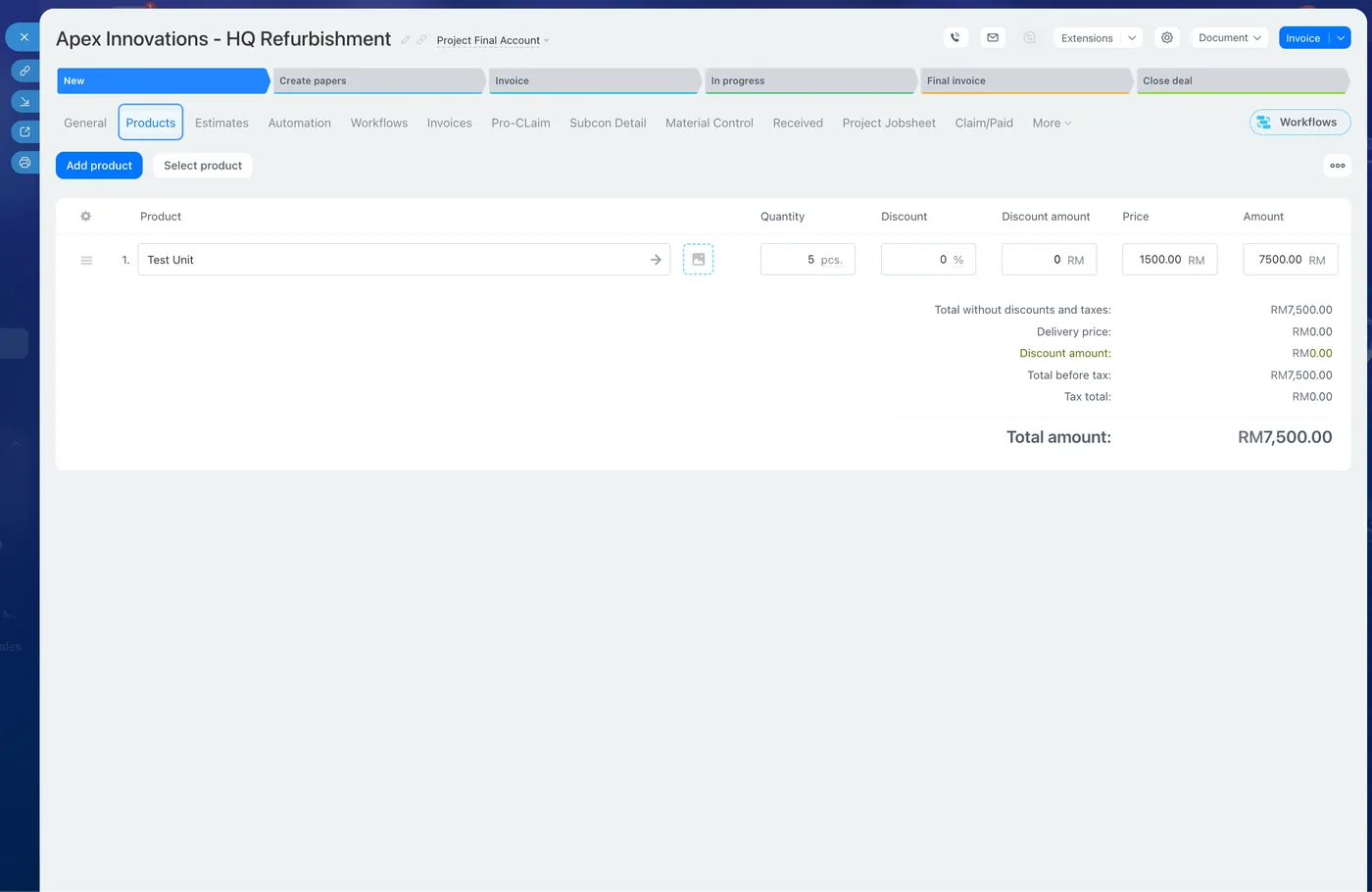This screenshot has height=892, width=1372.
Task: Select the Final invoice stage in progress bar
Action: (x=1025, y=81)
